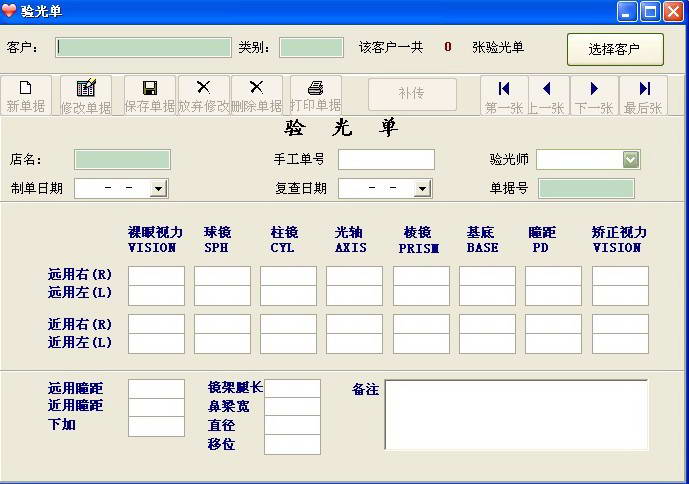689x484 pixels.
Task: Click the 棱镜 PRISM column header
Action: 418,240
